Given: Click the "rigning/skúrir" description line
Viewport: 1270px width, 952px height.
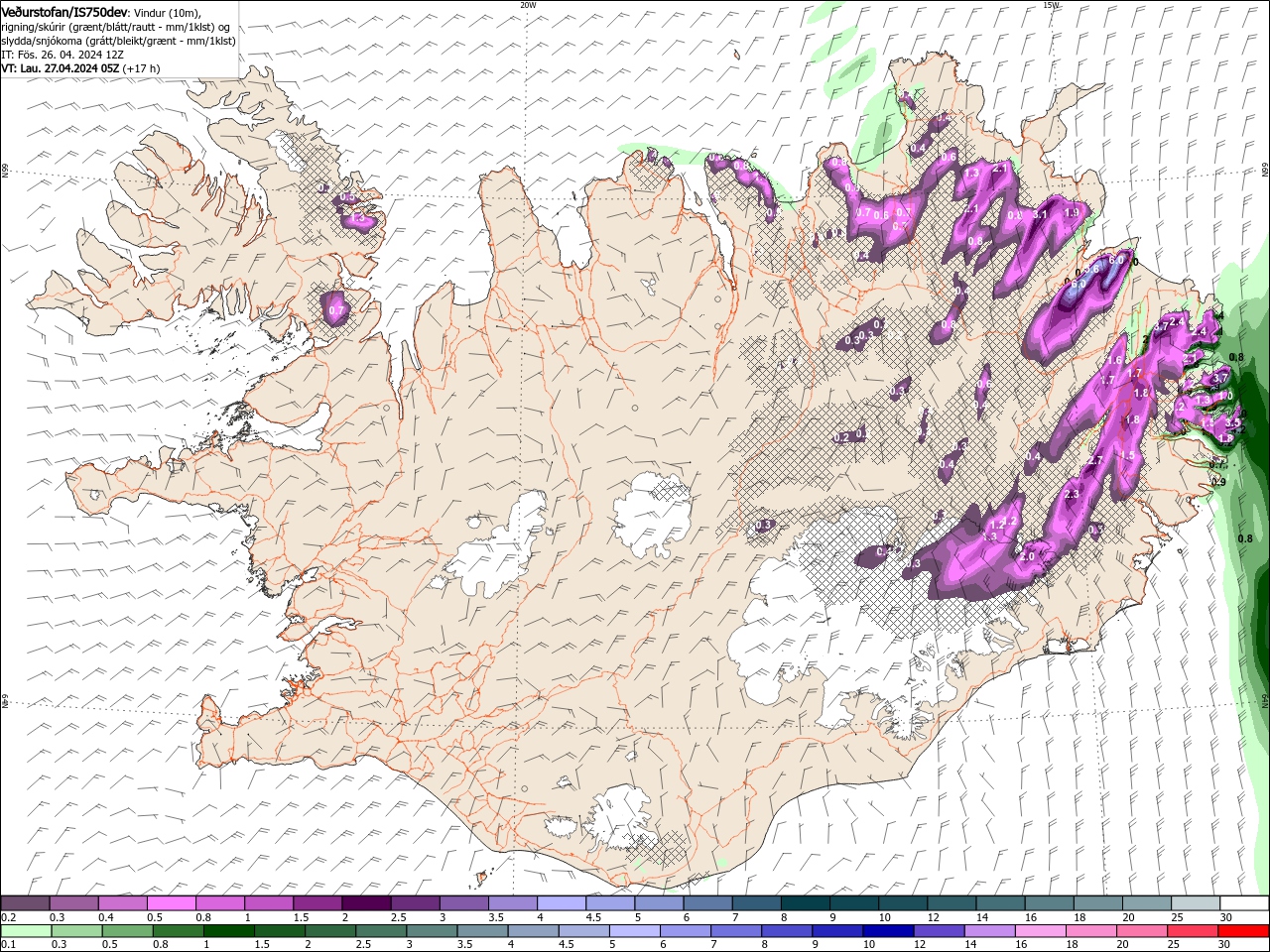Looking at the screenshot, I should pos(117,27).
